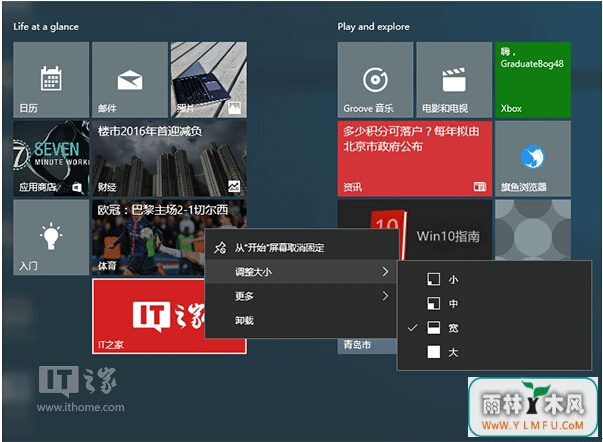
Task: Select 大 large tile size
Action: point(494,352)
